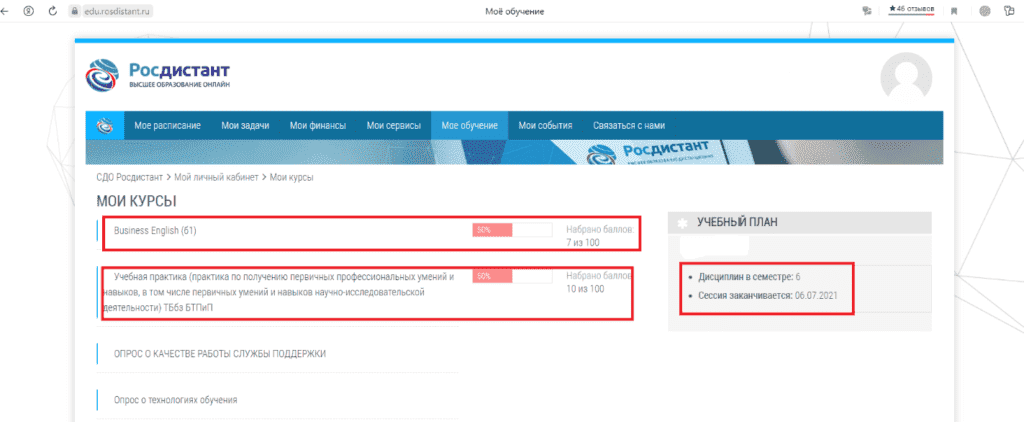Screen dimensions: 1024x422
Task: Click Мой личный кабинет breadcrumb link
Action: pos(218,177)
